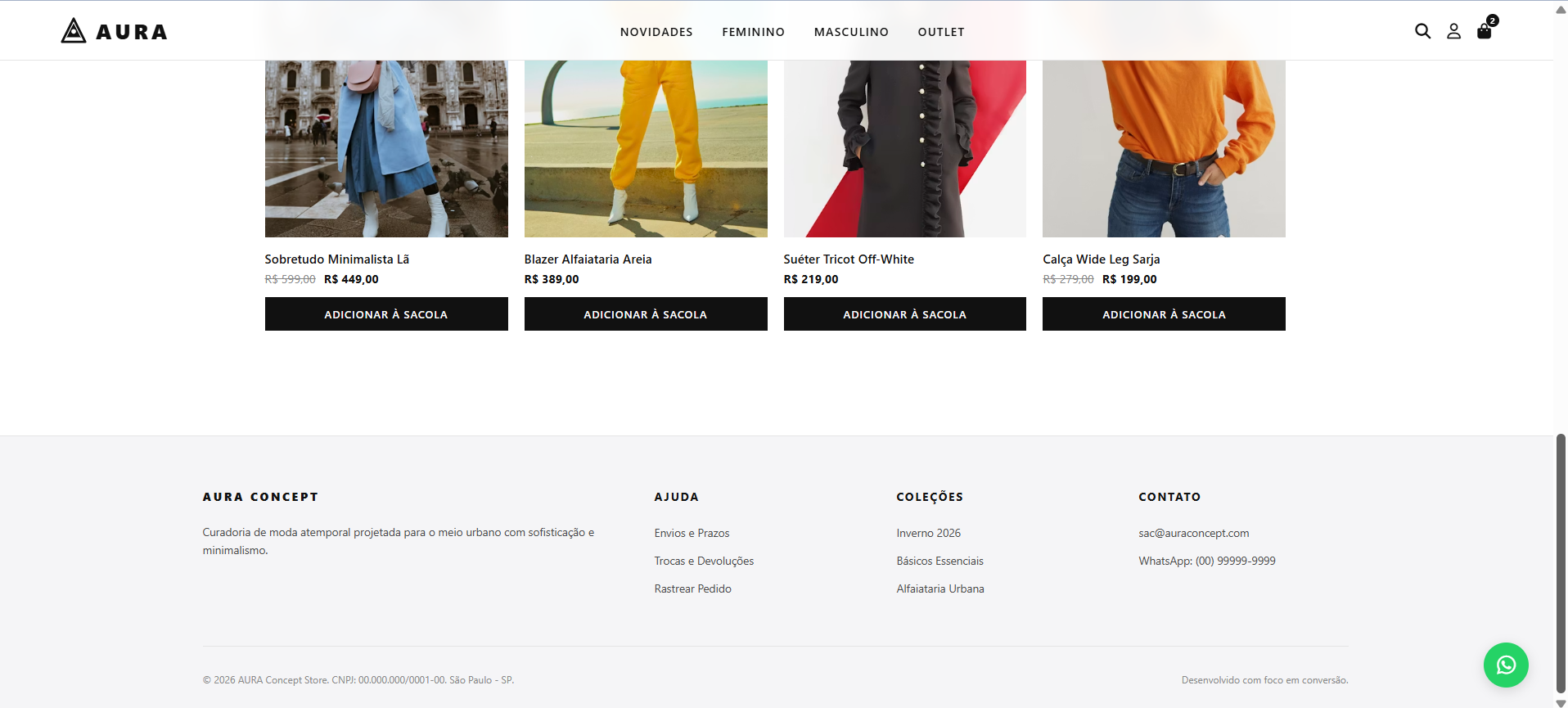Click the scrollbar down arrow
Viewport: 1568px width, 708px height.
point(1561,703)
